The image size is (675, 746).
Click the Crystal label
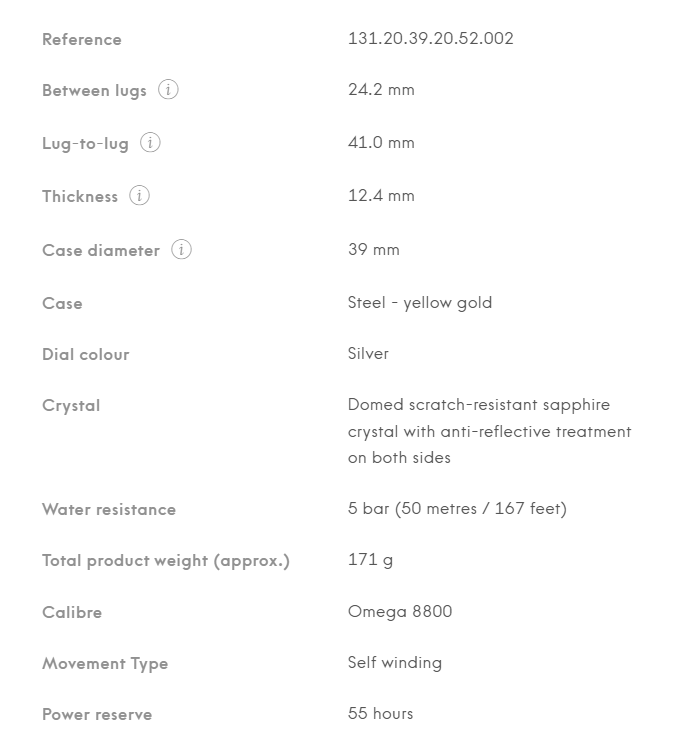[71, 406]
